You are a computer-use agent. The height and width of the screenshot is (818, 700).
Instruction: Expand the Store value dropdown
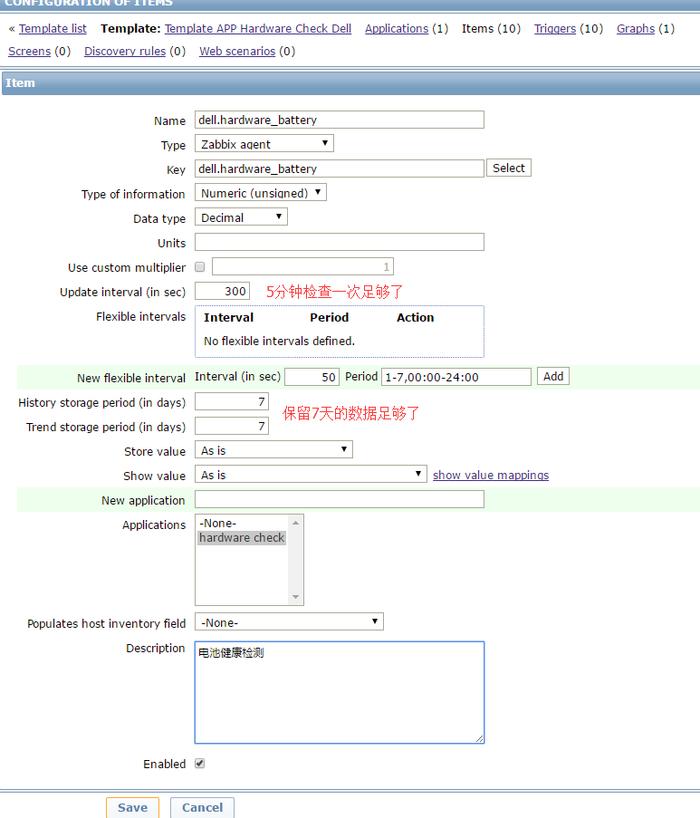tap(274, 451)
